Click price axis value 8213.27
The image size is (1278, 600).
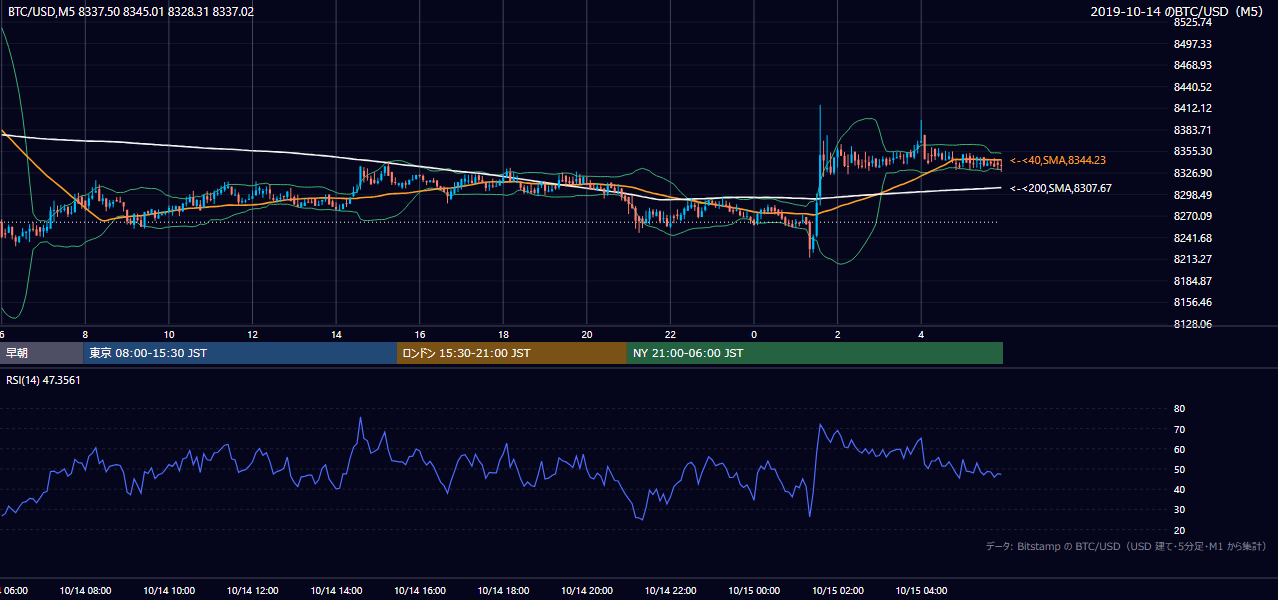[1193, 259]
